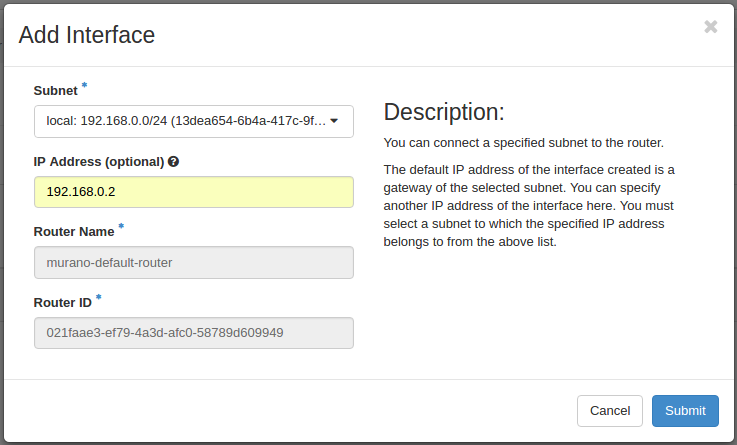The image size is (737, 445).
Task: Click the Description heading
Action: coord(444,111)
